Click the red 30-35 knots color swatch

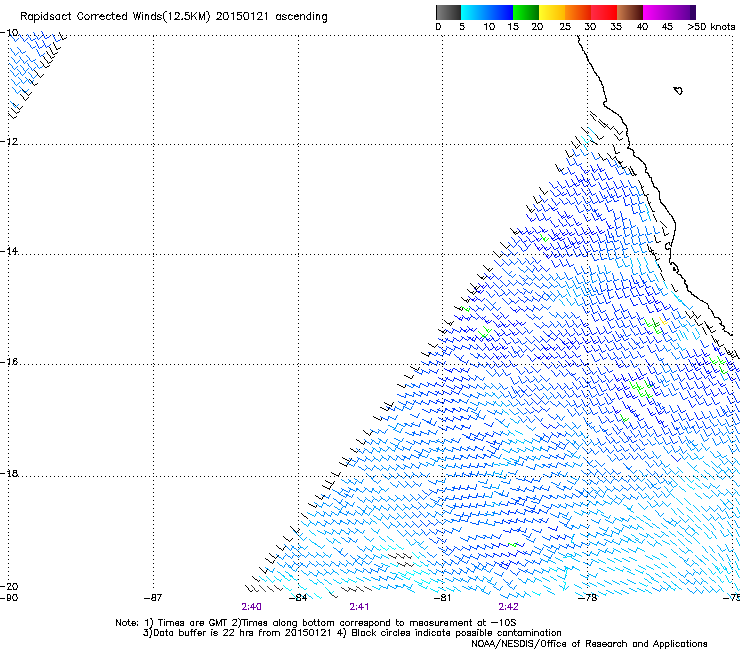pyautogui.click(x=604, y=12)
